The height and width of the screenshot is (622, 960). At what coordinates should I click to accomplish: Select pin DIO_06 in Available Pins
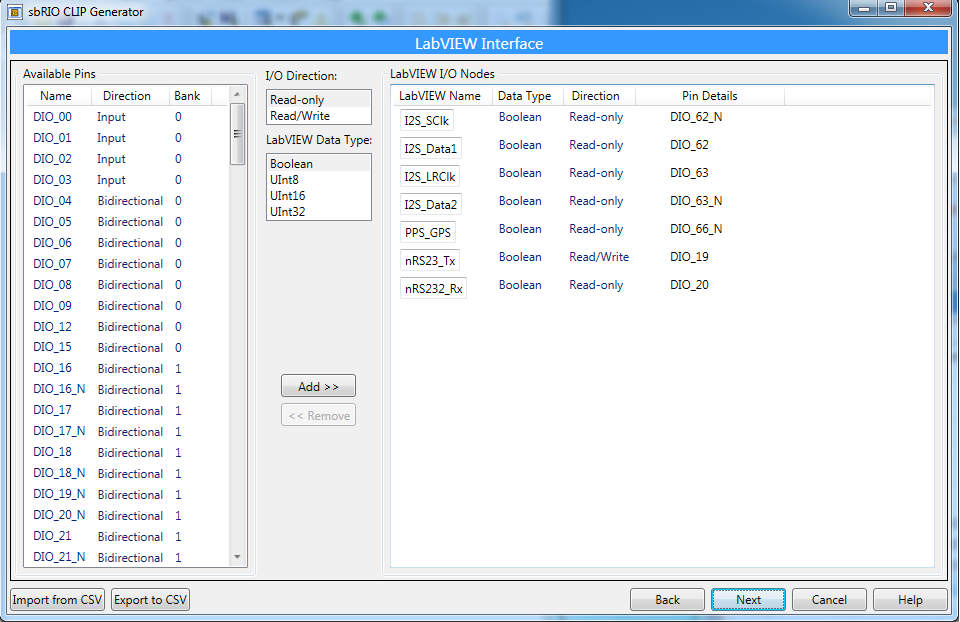click(127, 242)
